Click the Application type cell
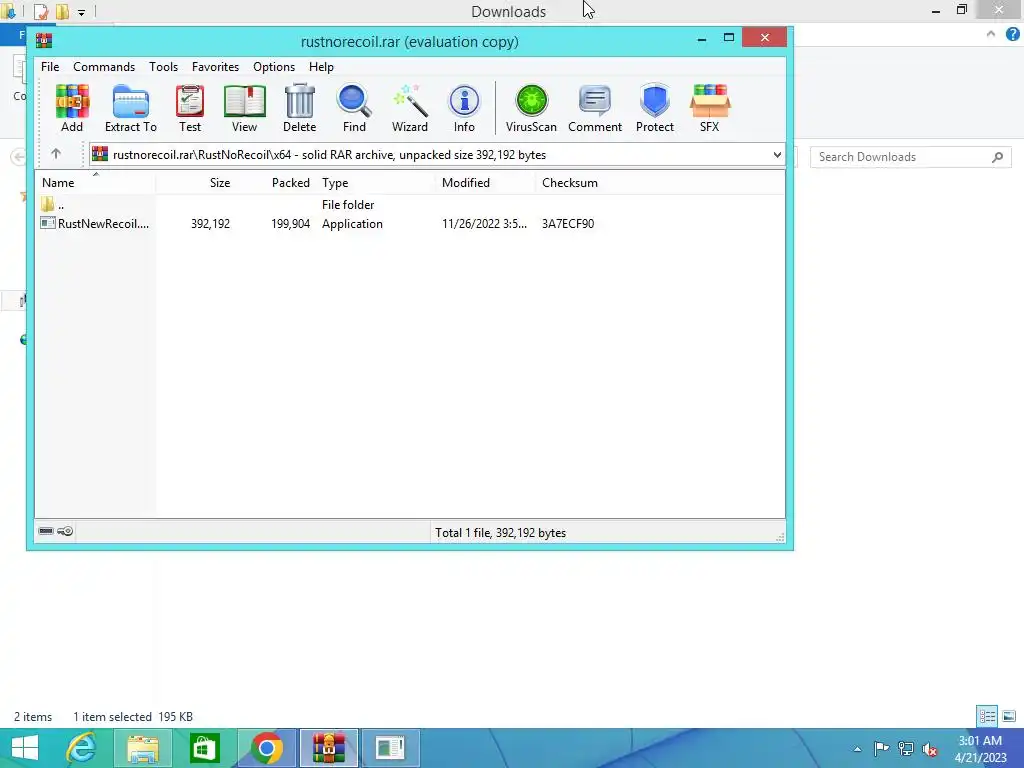 [x=352, y=223]
